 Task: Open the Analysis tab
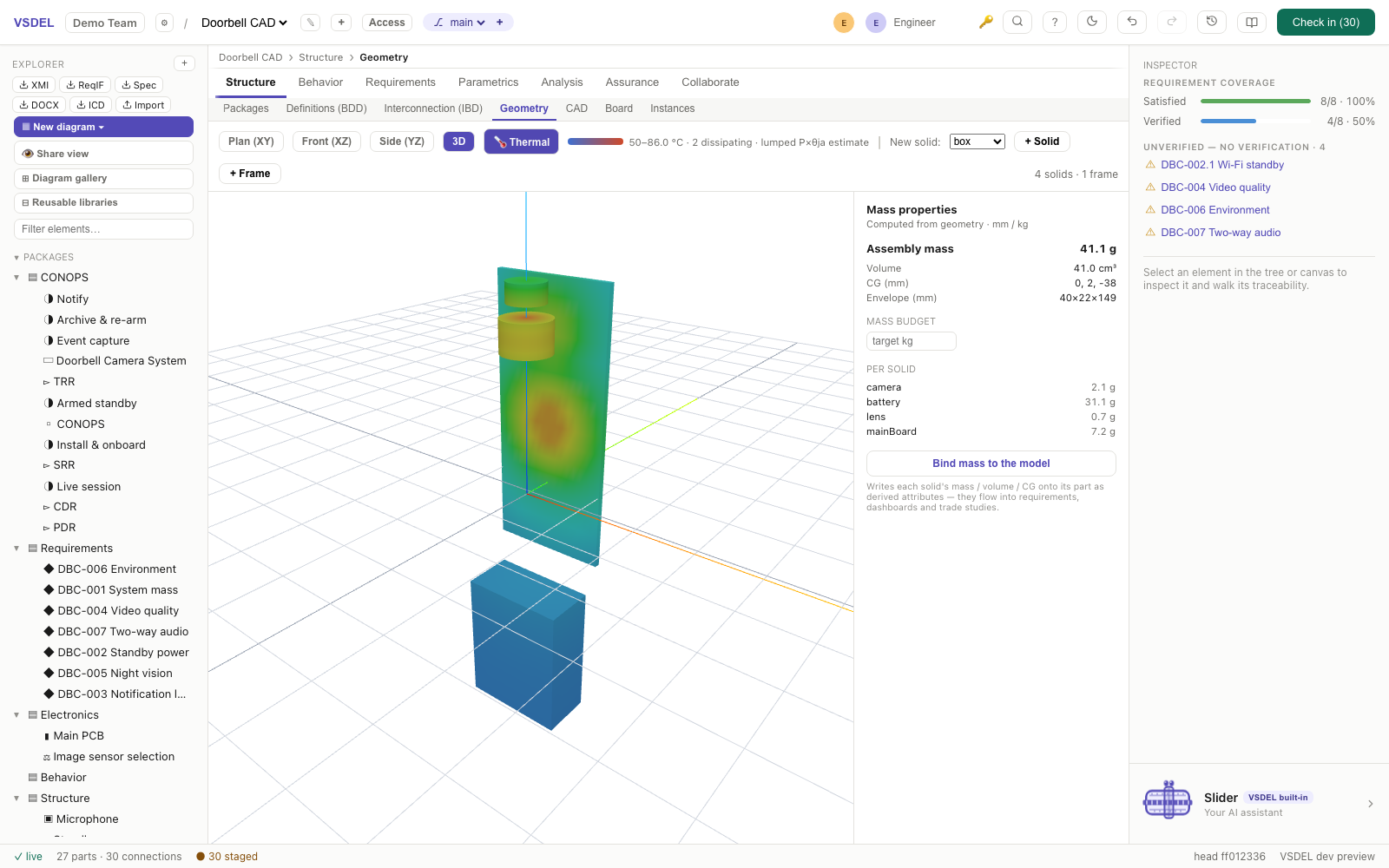562,82
